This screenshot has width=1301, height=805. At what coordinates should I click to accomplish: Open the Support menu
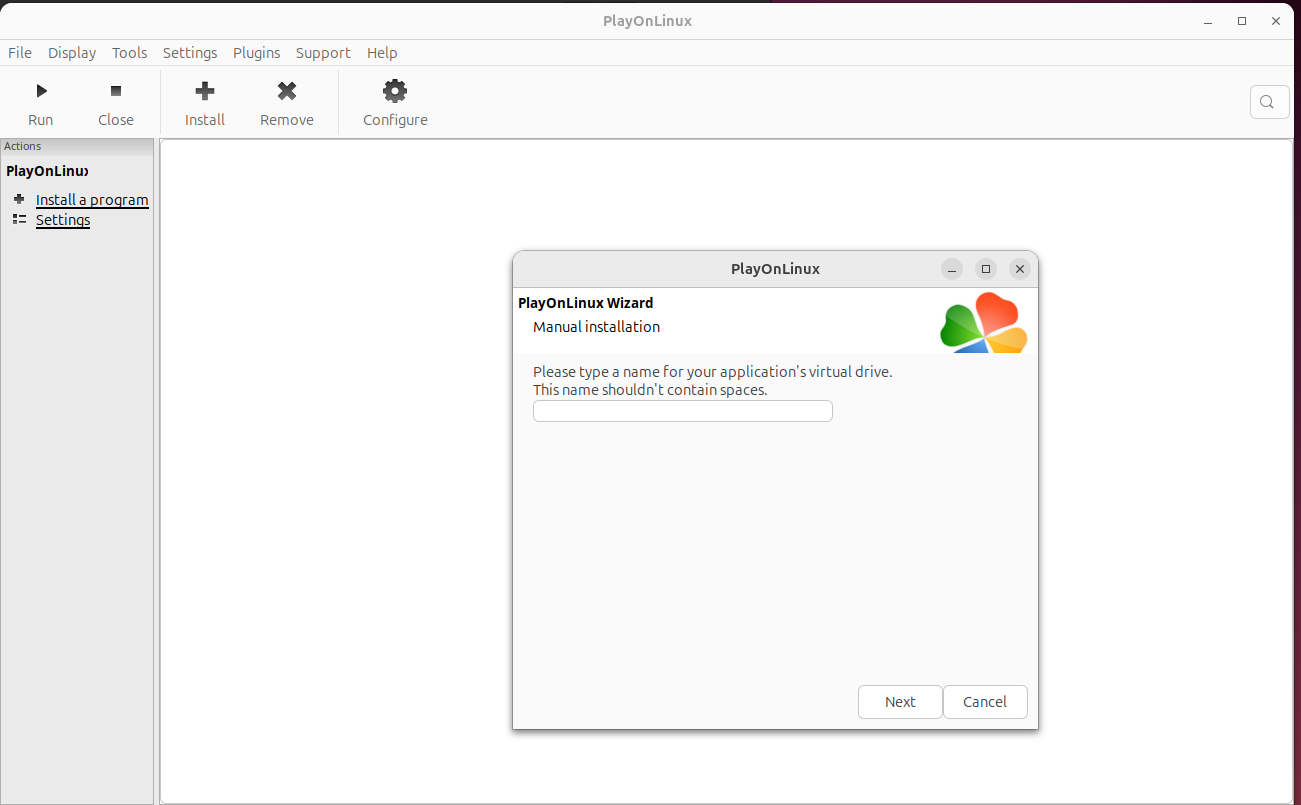coord(323,53)
